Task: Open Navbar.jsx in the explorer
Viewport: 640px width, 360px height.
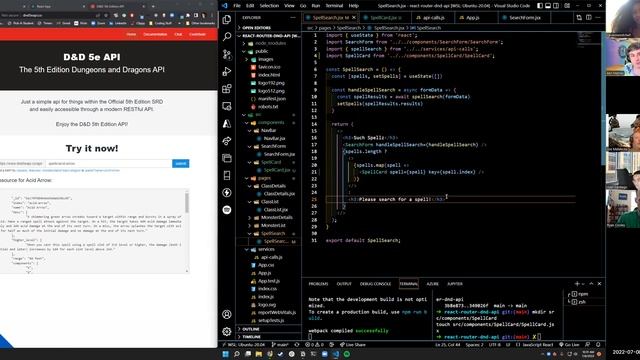Action: coord(274,138)
